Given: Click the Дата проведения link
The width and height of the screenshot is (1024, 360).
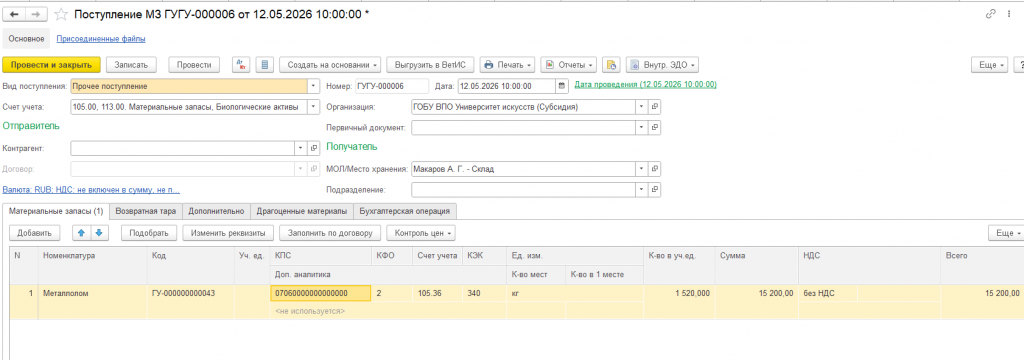Looking at the screenshot, I should pyautogui.click(x=645, y=85).
